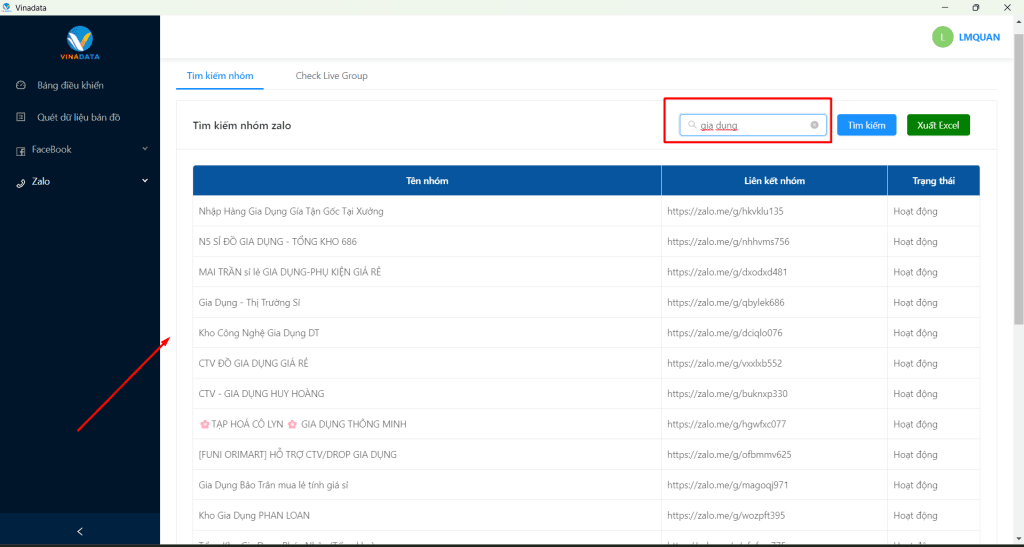
Task: Collapse the sidebar with the left arrow
Action: (80, 531)
